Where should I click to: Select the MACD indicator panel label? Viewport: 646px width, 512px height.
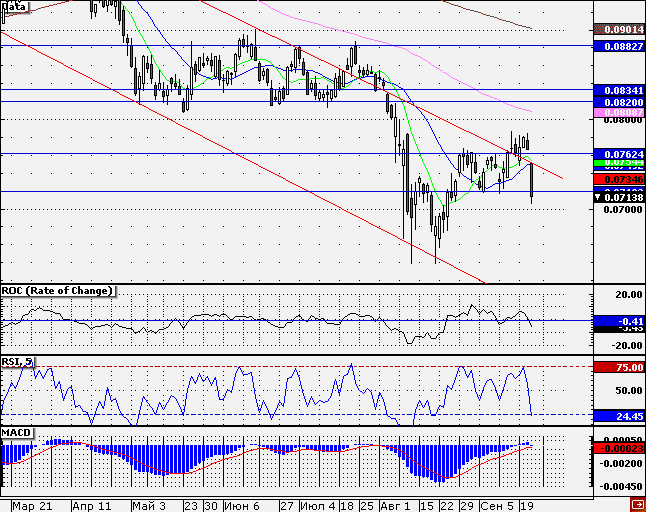[17, 432]
